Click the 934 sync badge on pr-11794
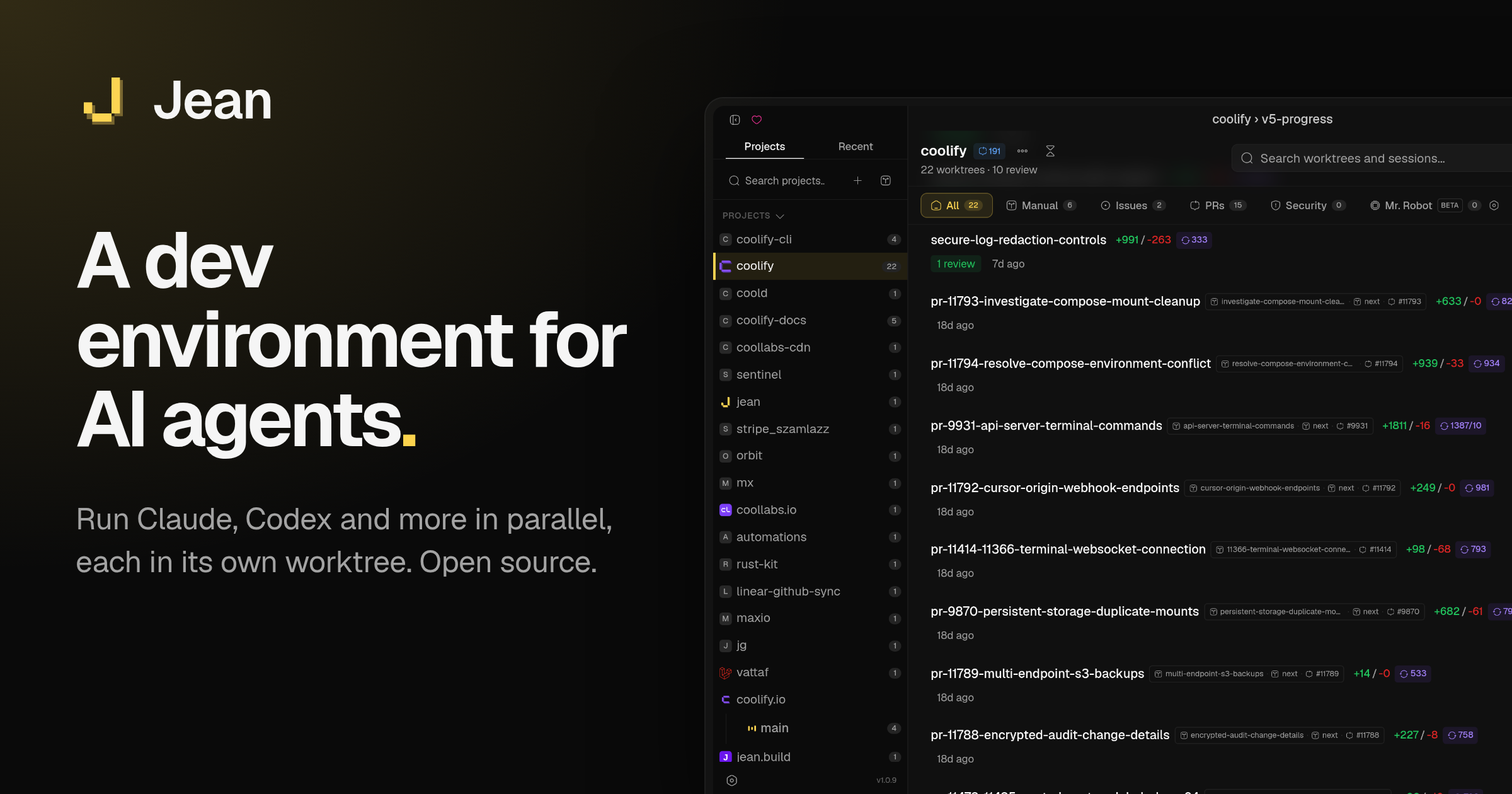The image size is (1512, 794). tap(1486, 364)
